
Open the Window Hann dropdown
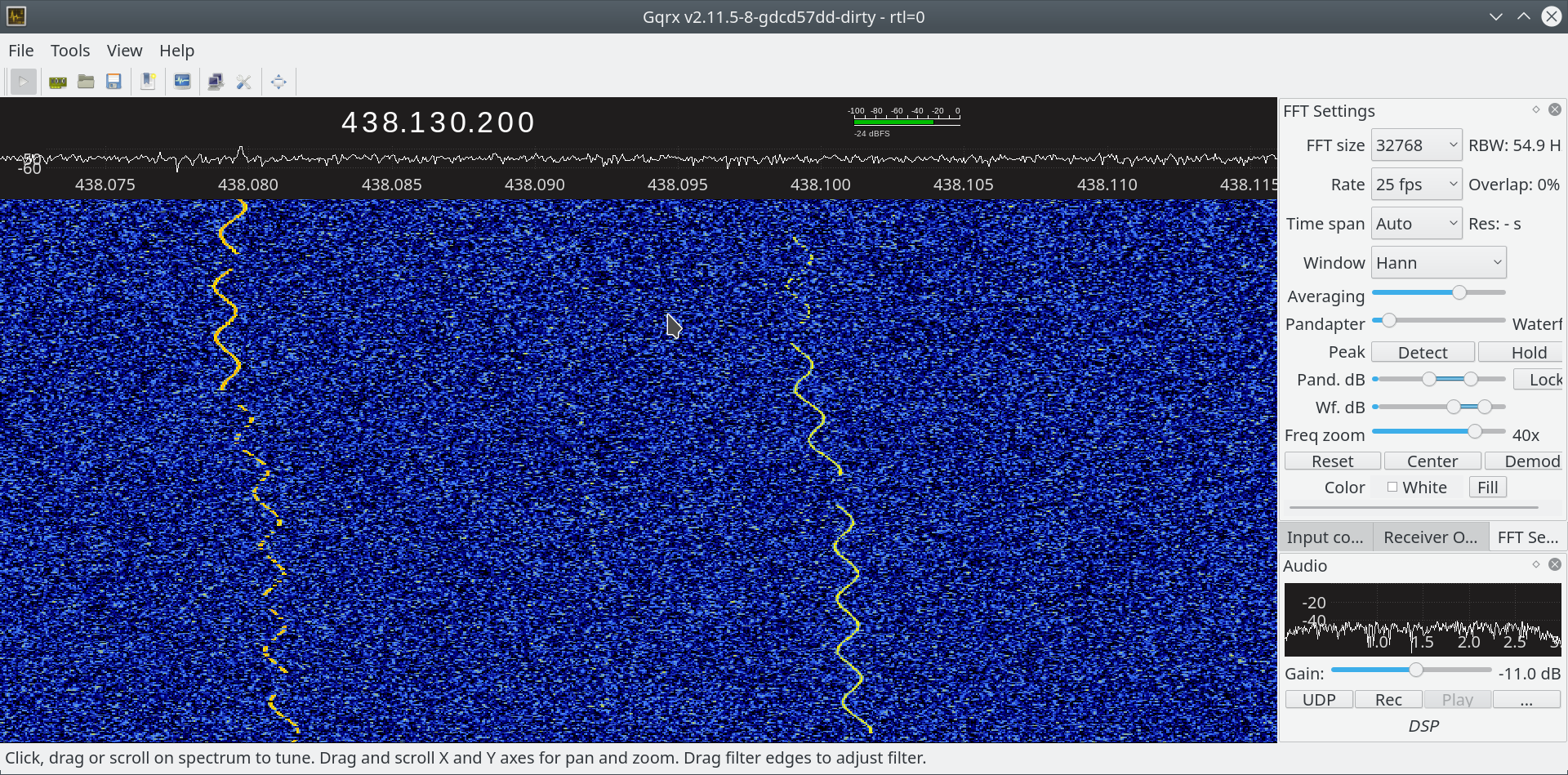(1437, 263)
